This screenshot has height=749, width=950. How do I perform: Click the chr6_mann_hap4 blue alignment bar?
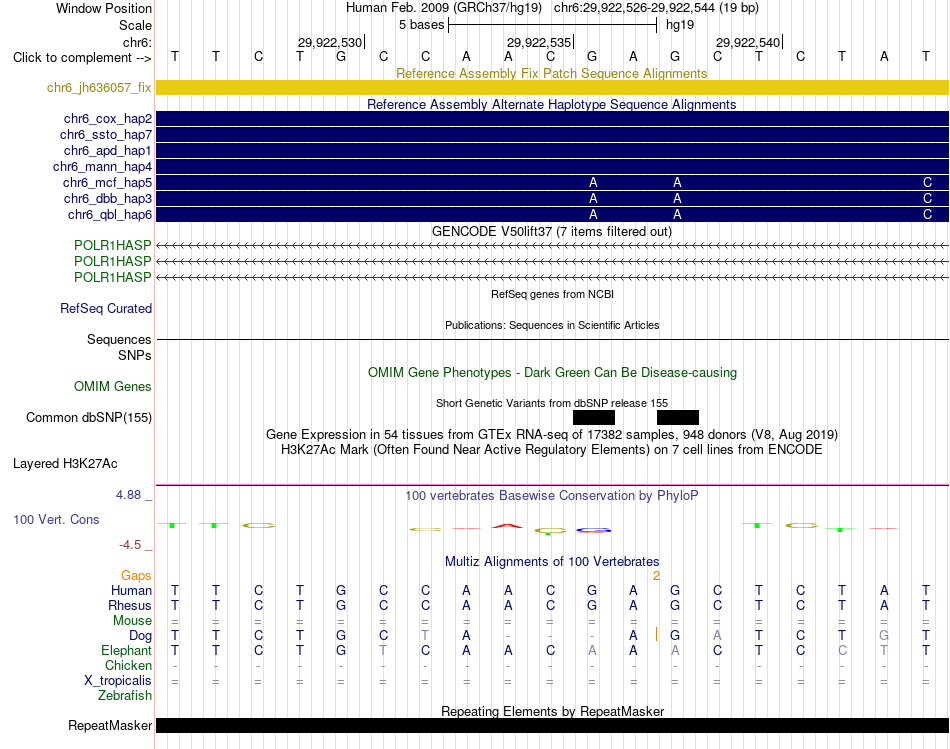(x=552, y=167)
